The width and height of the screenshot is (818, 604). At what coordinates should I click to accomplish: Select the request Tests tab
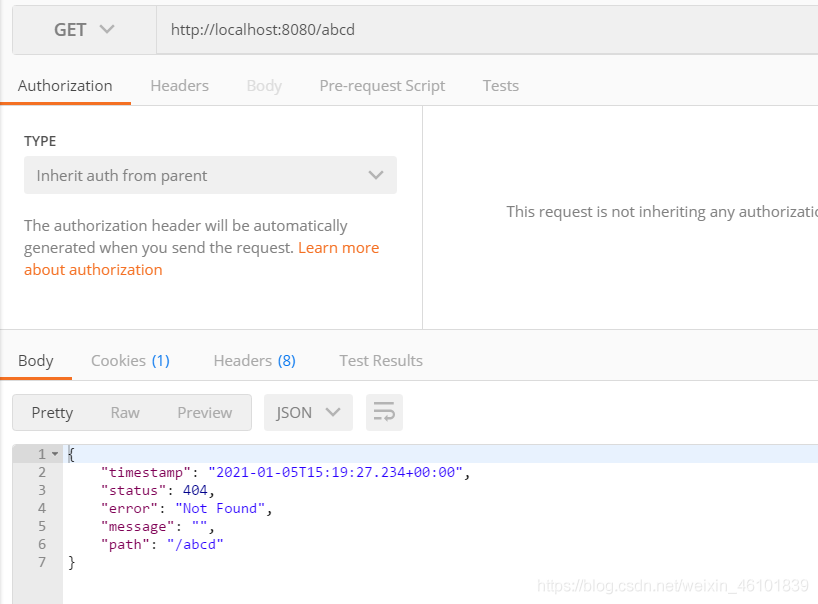coord(500,85)
